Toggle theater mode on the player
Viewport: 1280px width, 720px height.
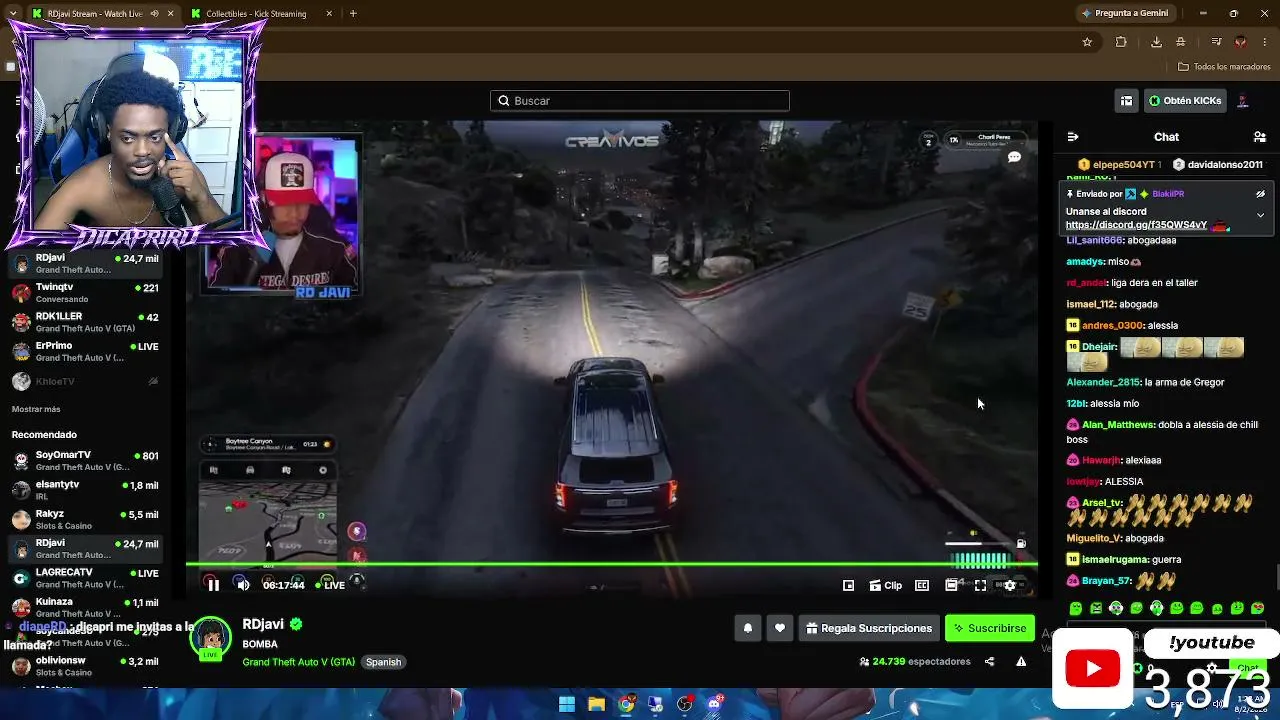(x=951, y=585)
